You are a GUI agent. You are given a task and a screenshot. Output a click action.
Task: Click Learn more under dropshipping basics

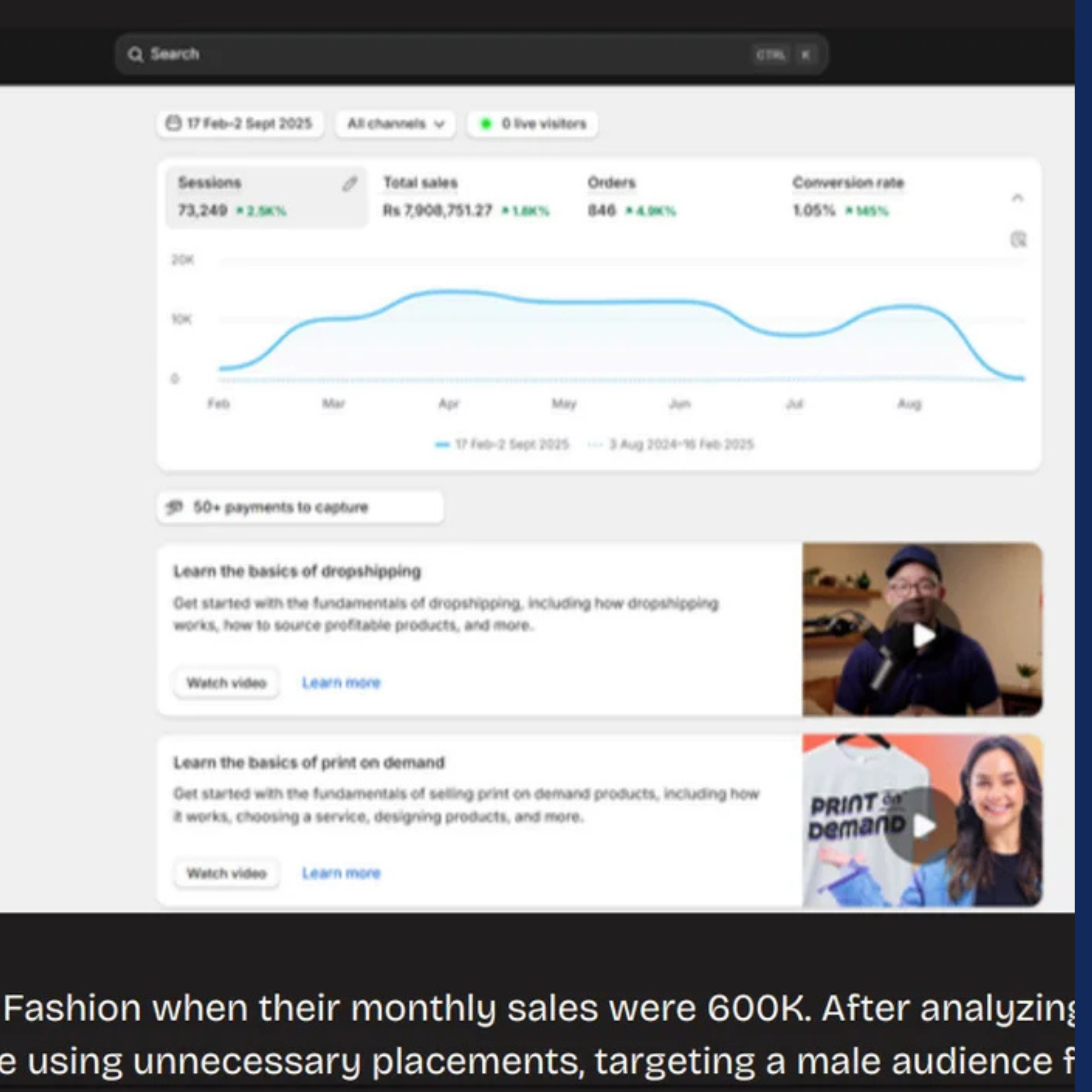coord(341,683)
